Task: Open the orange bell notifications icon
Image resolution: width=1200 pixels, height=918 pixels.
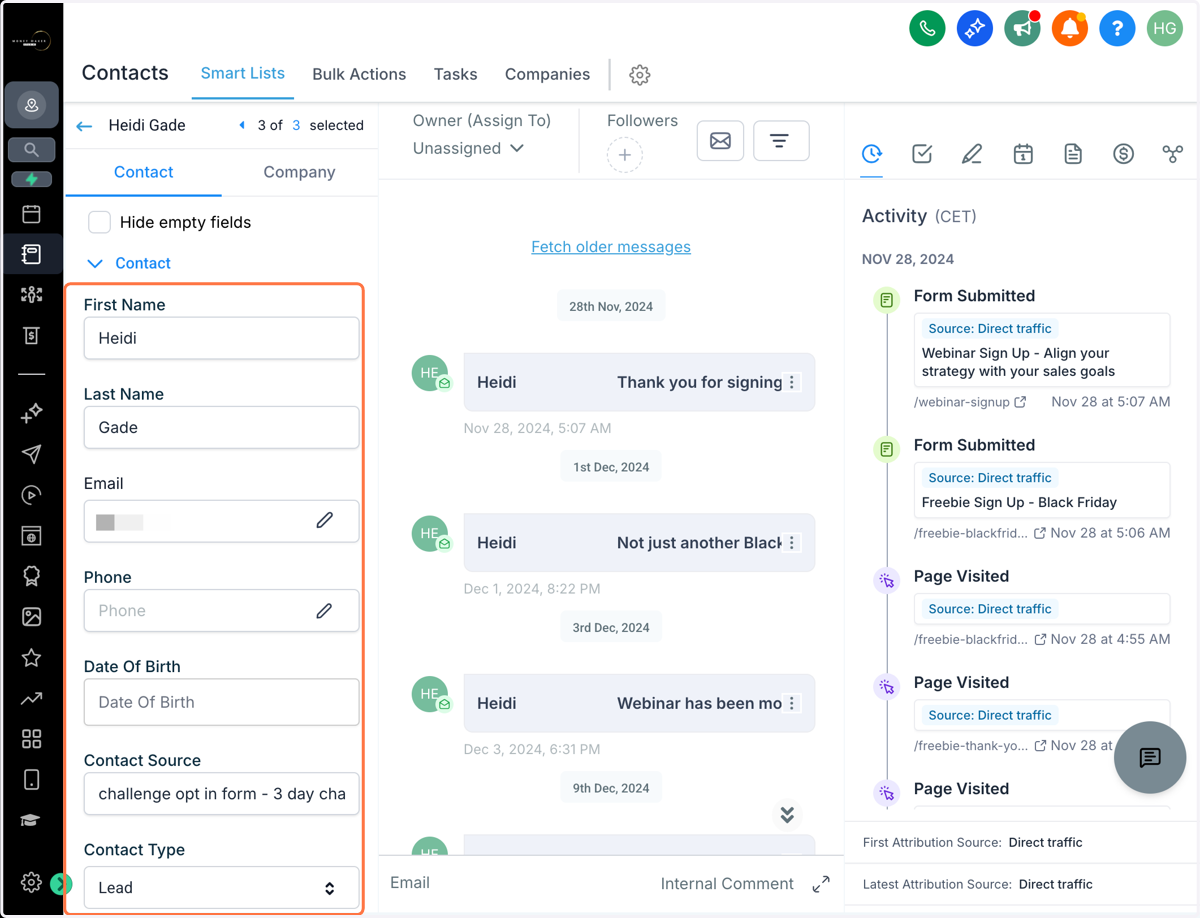Action: point(1069,29)
